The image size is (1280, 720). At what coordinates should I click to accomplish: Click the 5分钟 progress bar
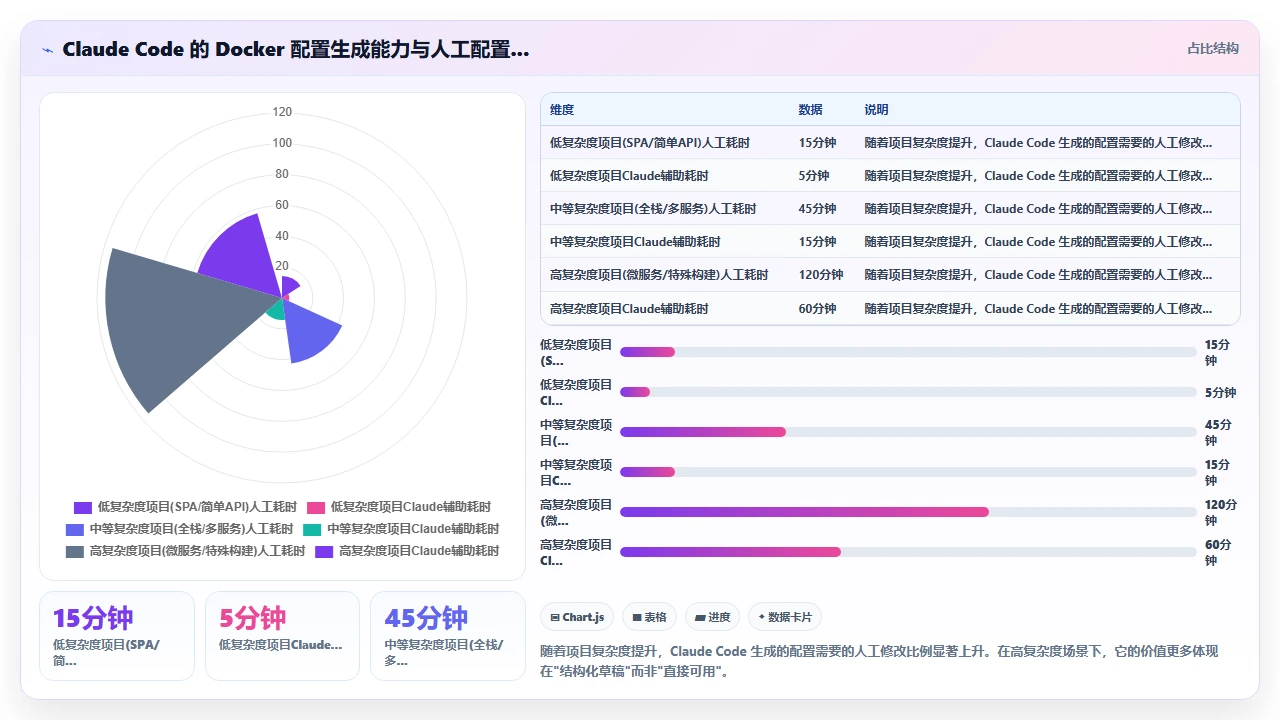coord(908,392)
